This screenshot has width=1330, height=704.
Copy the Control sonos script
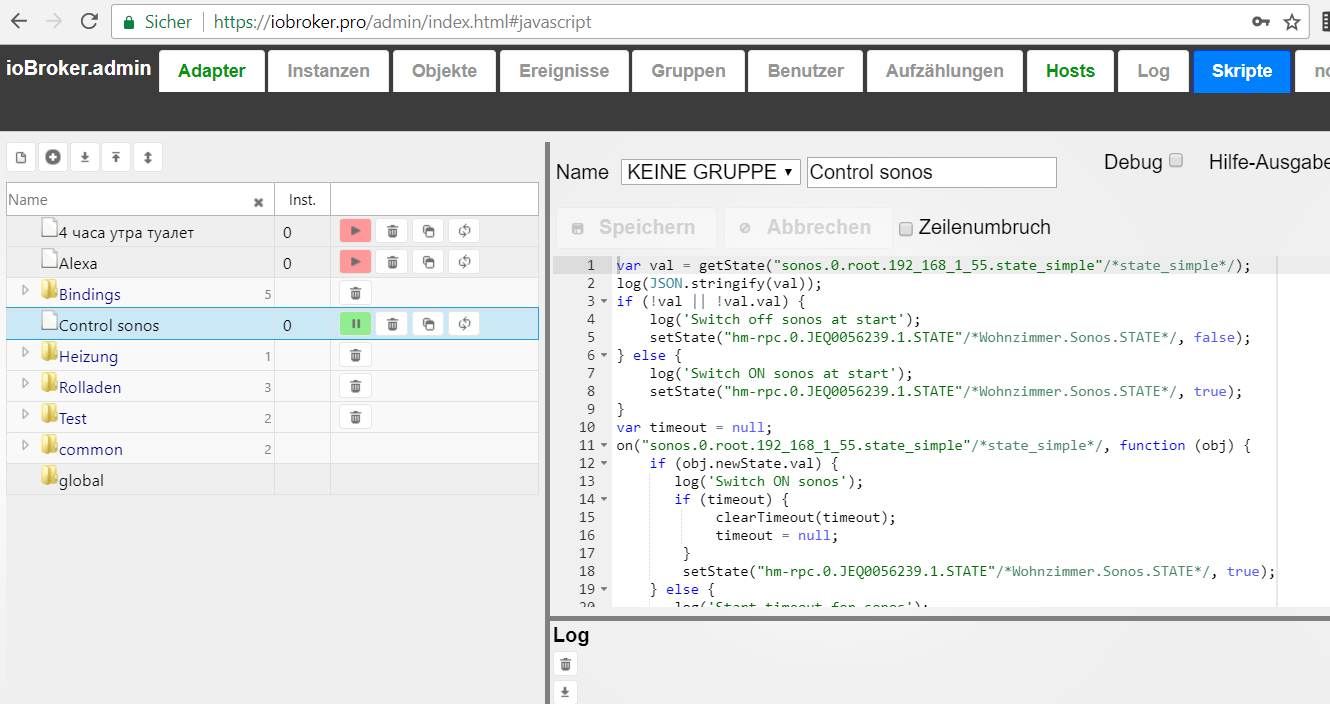[428, 324]
